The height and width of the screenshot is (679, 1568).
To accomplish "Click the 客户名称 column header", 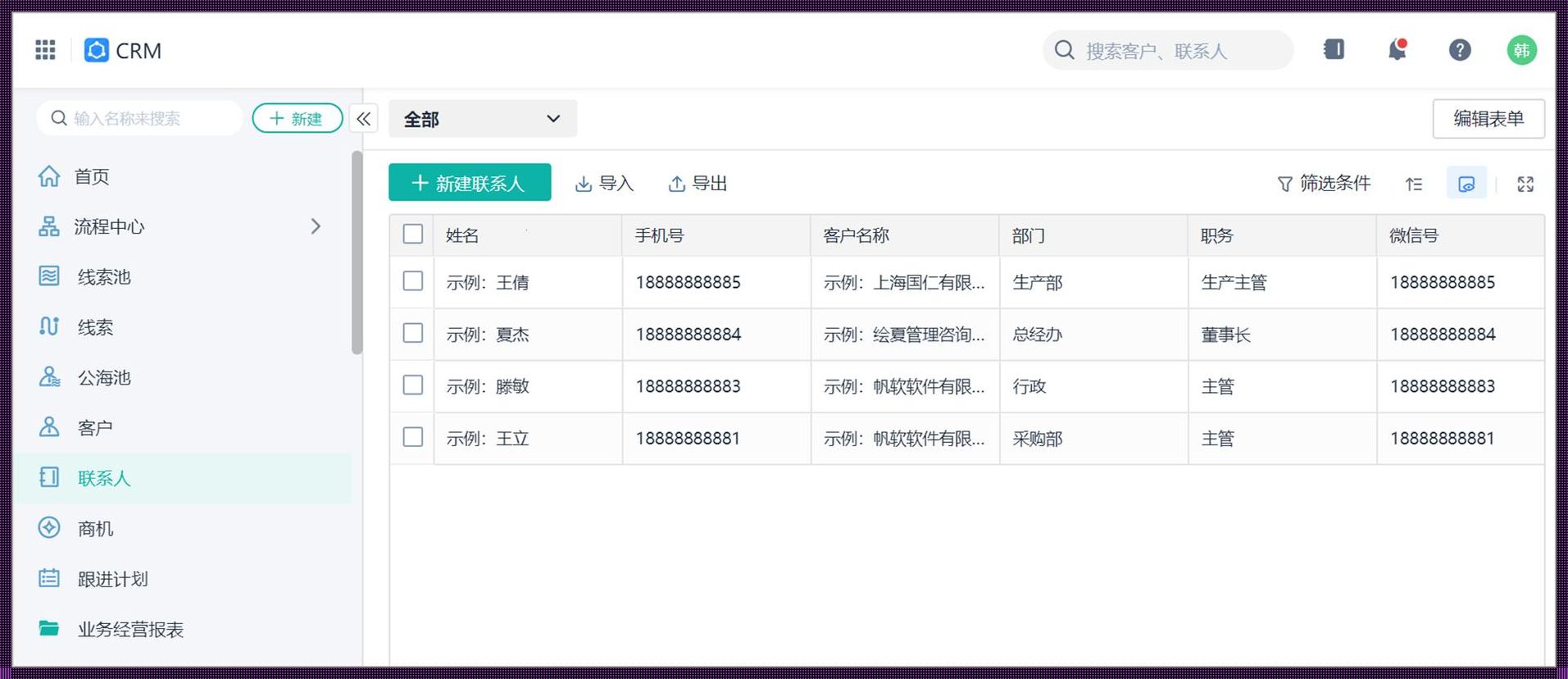I will click(x=905, y=235).
